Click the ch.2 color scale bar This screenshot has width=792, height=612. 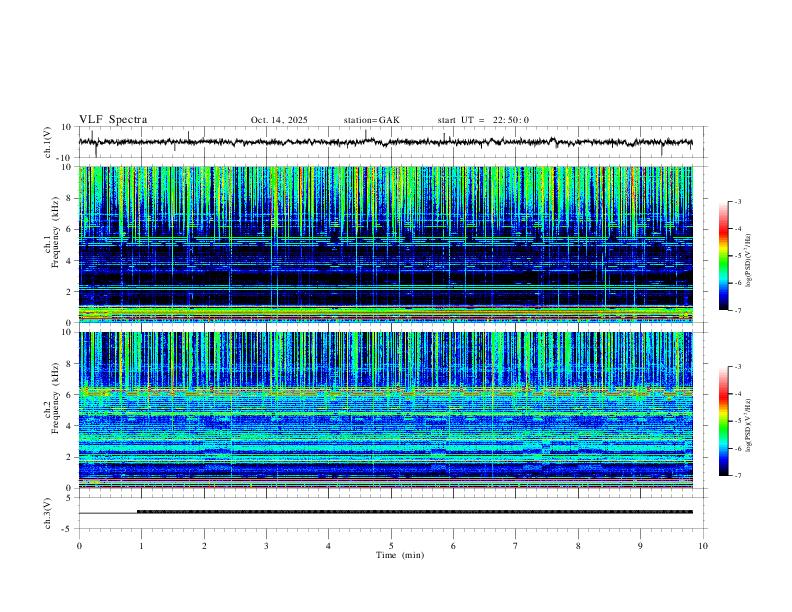tap(724, 421)
